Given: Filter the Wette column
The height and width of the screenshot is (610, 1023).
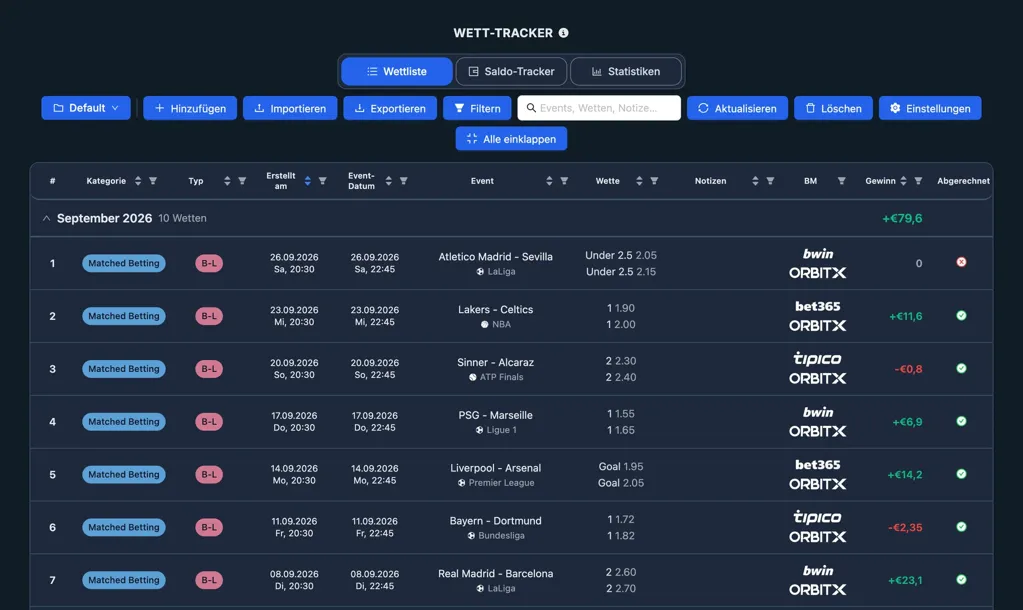Looking at the screenshot, I should pyautogui.click(x=654, y=181).
